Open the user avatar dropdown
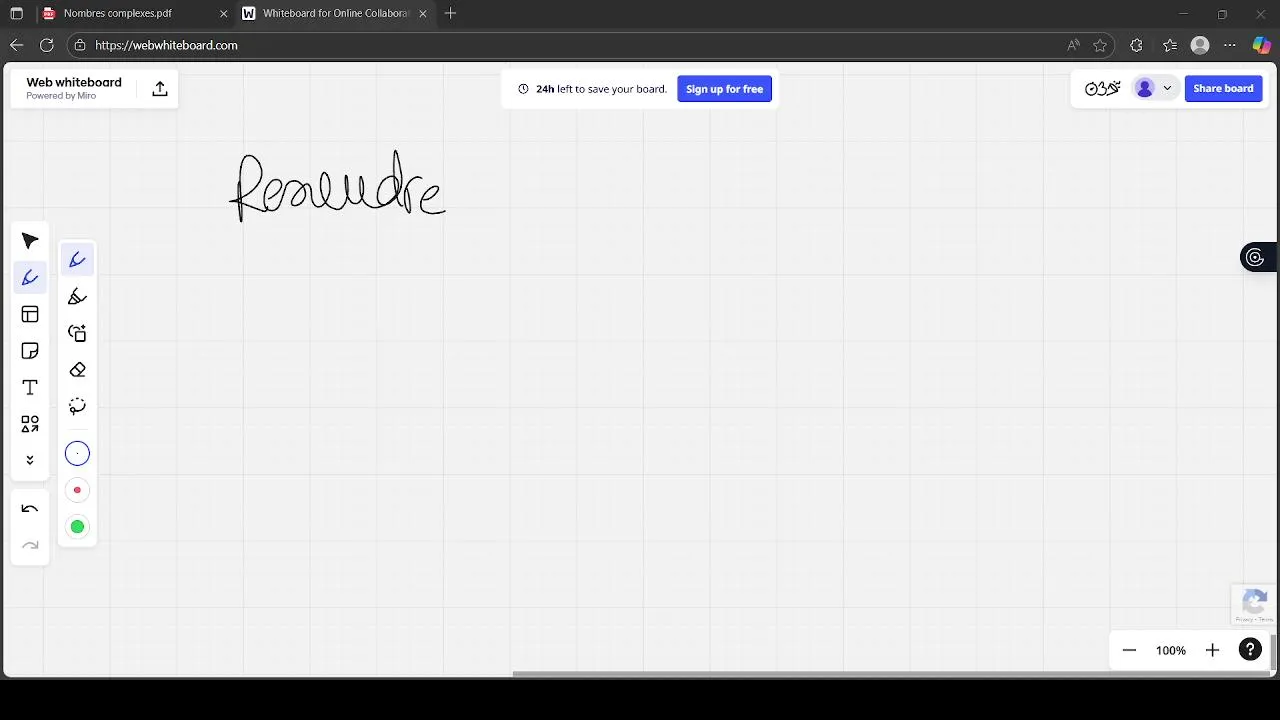The image size is (1280, 720). 1153,88
